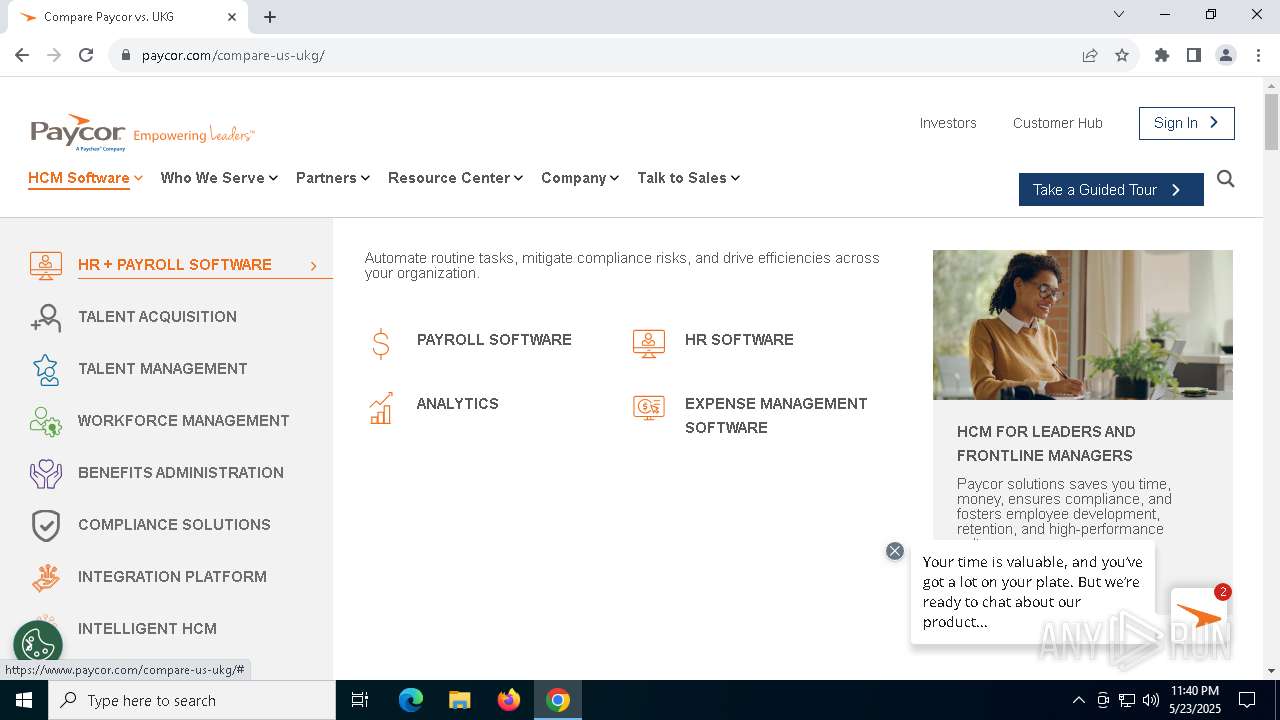Click the Expense Management money icon
1280x720 pixels.
(x=649, y=407)
